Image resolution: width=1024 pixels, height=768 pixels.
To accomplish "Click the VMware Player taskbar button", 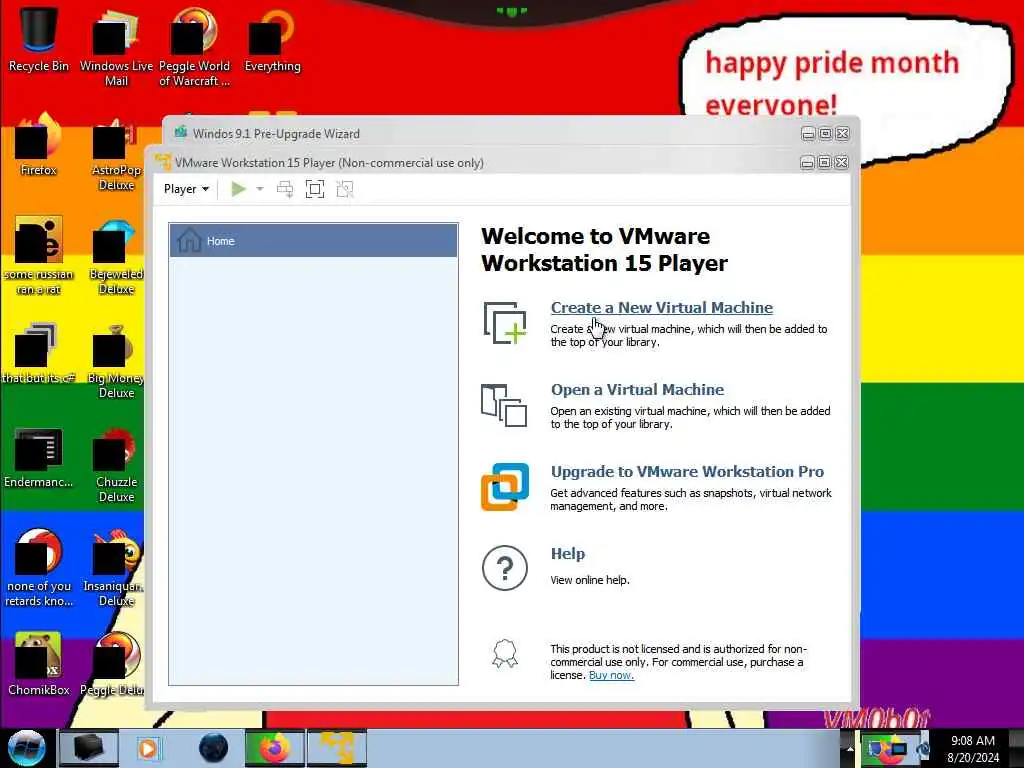I will click(337, 748).
